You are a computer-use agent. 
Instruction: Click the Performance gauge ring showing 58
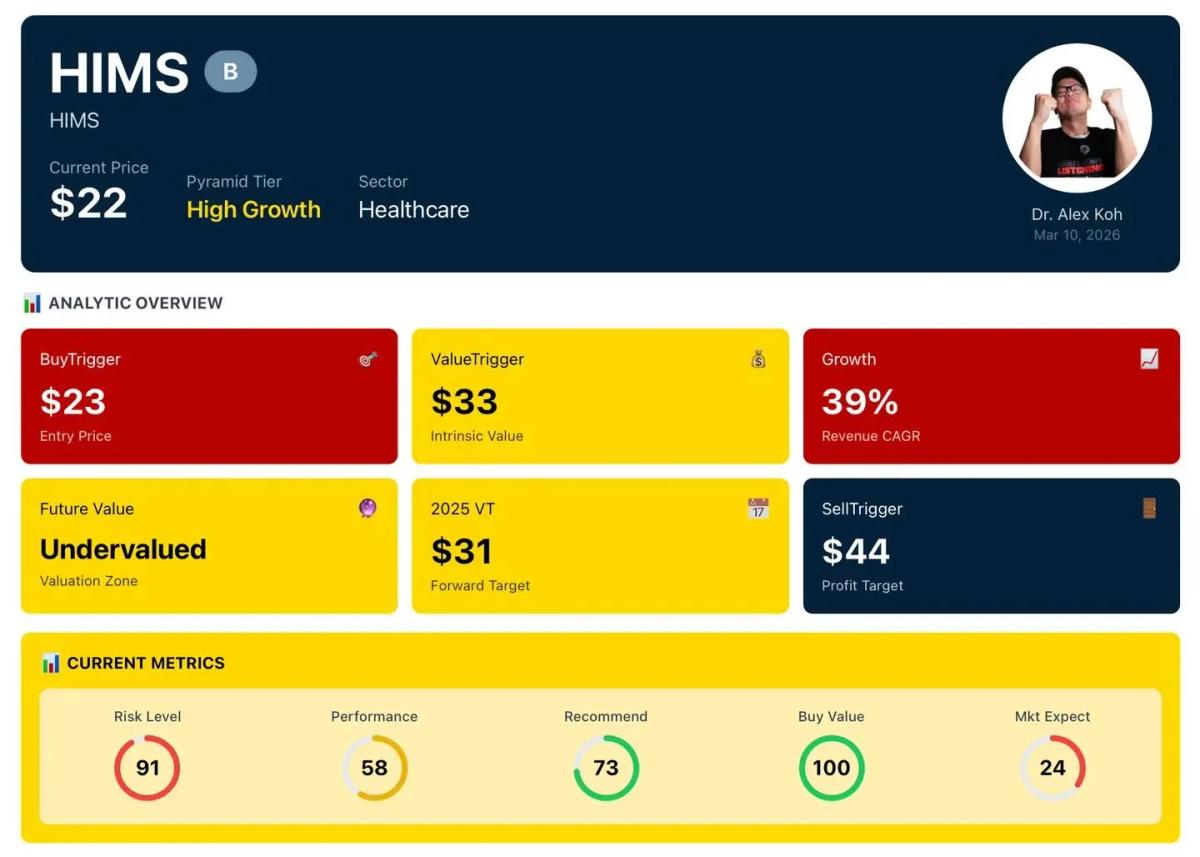coord(375,768)
